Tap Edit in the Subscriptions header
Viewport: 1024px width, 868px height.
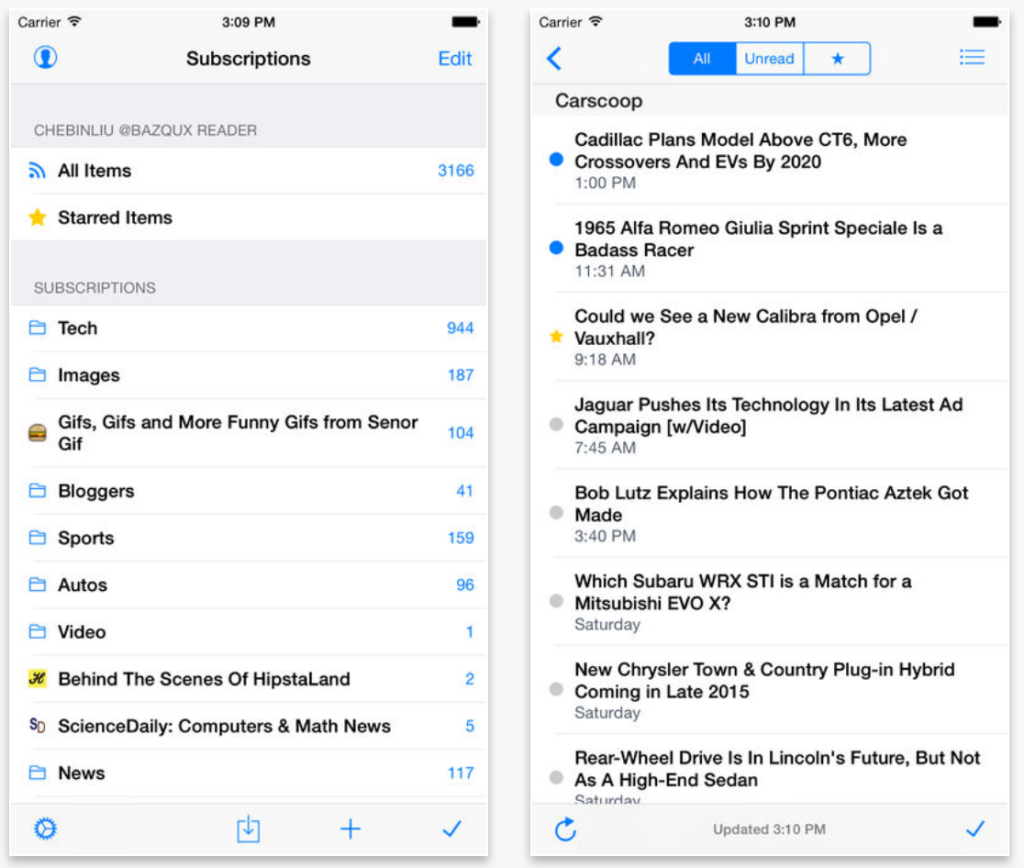455,59
